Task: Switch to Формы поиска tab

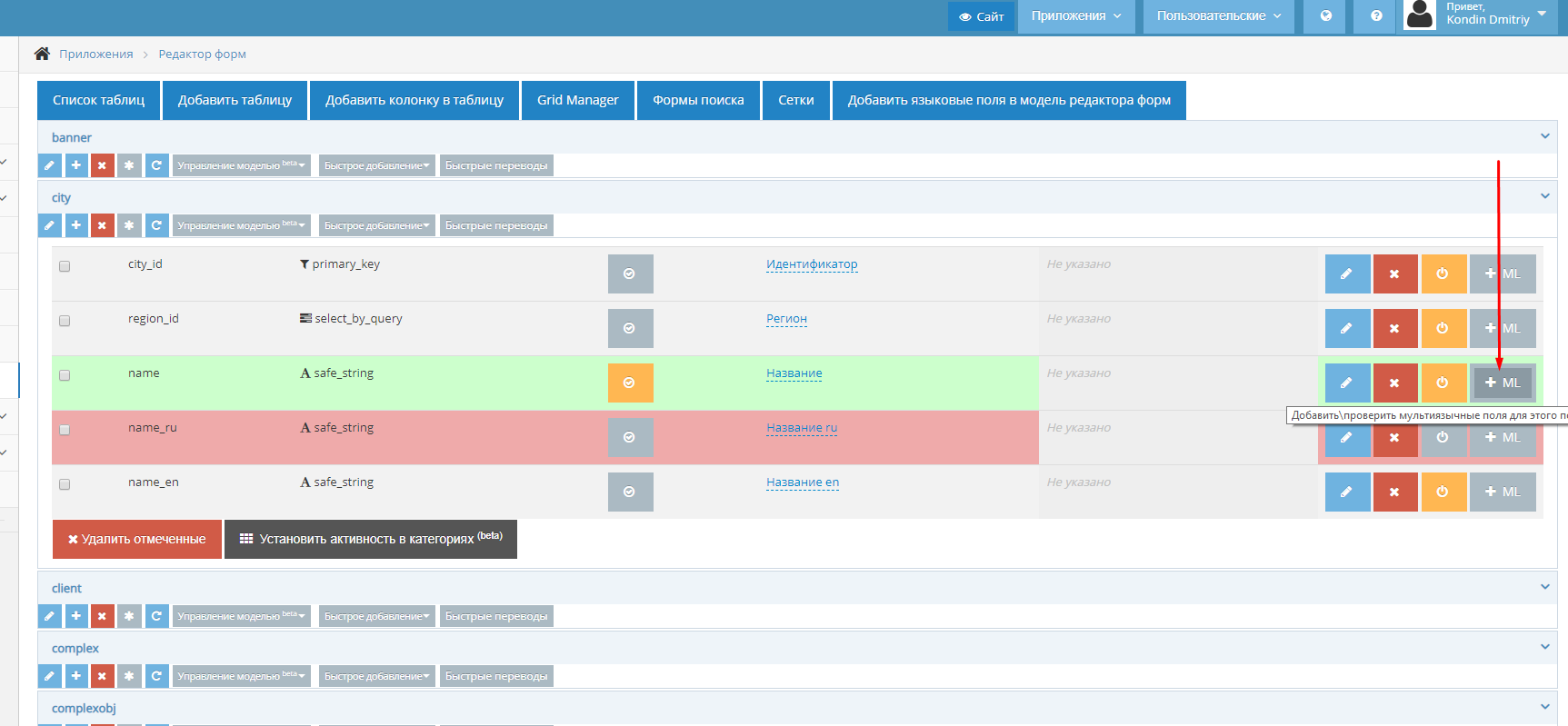Action: [x=698, y=100]
